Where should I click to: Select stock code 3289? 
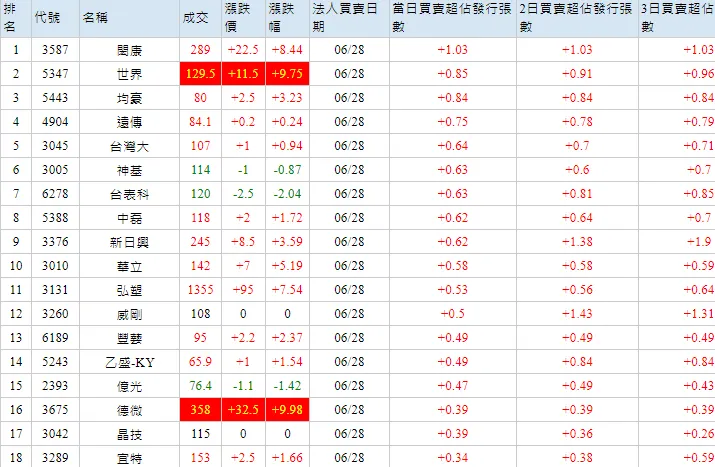(55, 458)
